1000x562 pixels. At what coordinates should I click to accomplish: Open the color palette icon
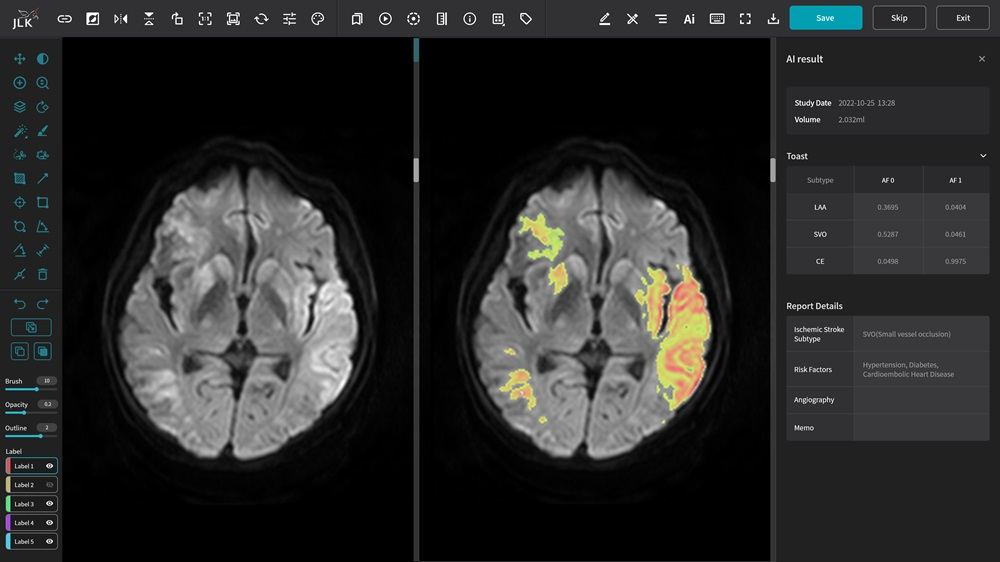(317, 18)
